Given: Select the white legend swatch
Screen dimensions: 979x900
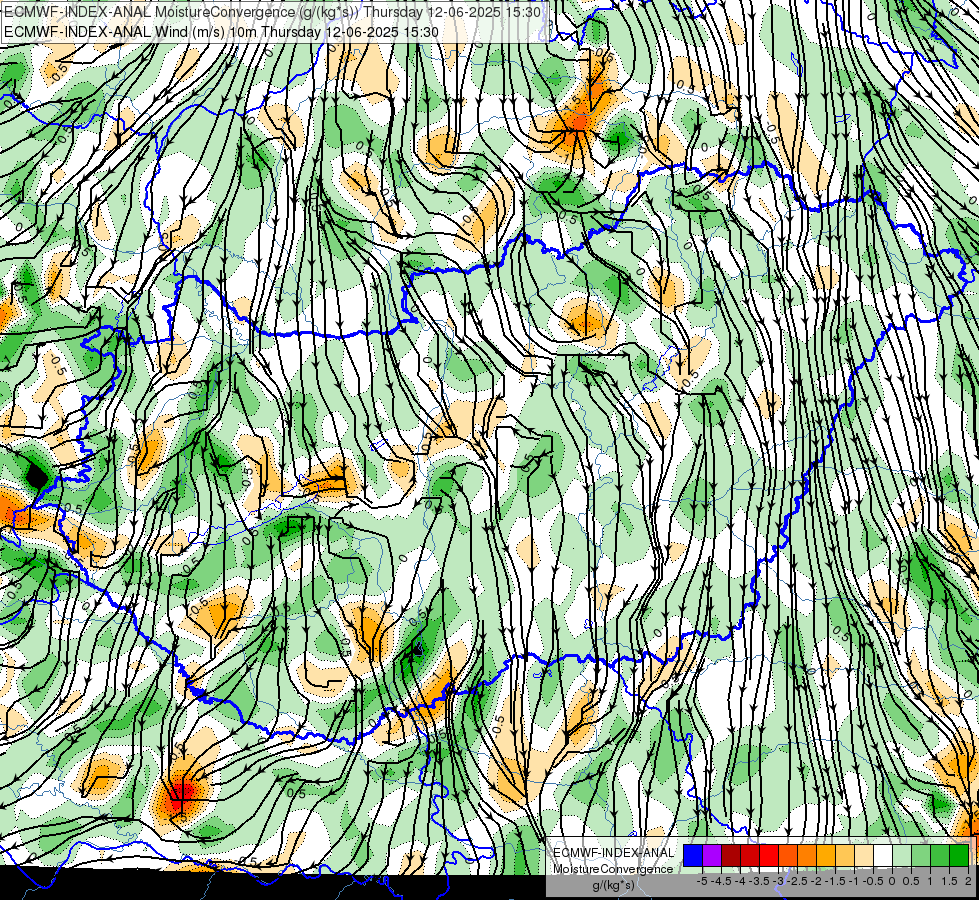Looking at the screenshot, I should coord(883,855).
